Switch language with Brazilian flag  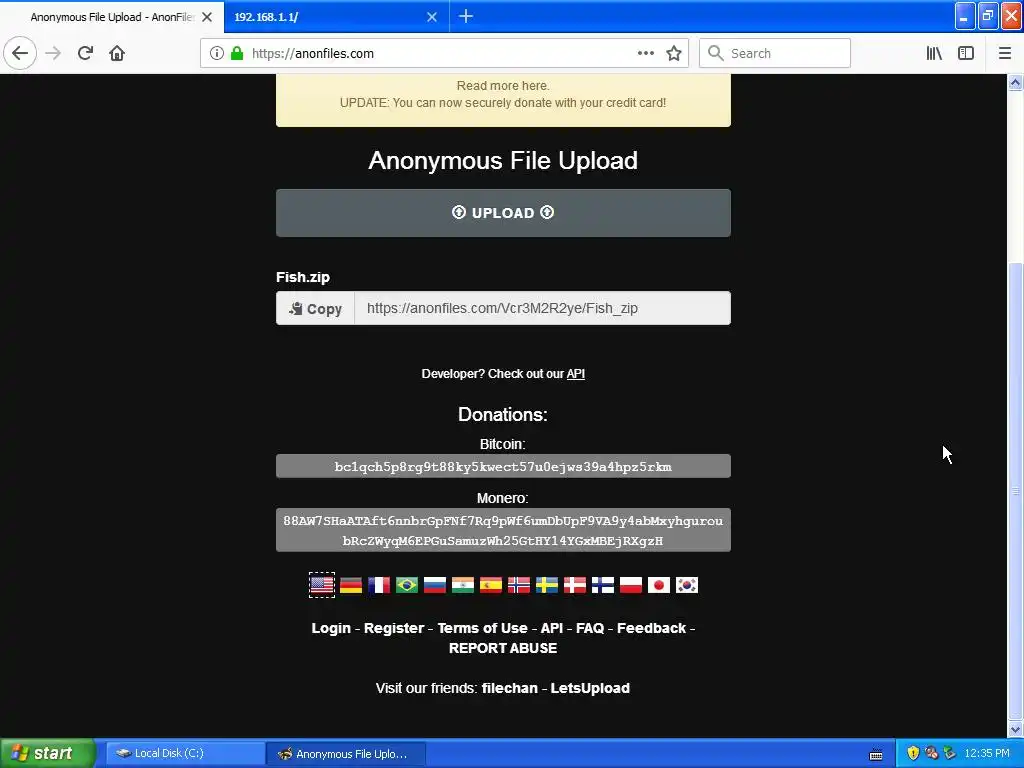(407, 585)
